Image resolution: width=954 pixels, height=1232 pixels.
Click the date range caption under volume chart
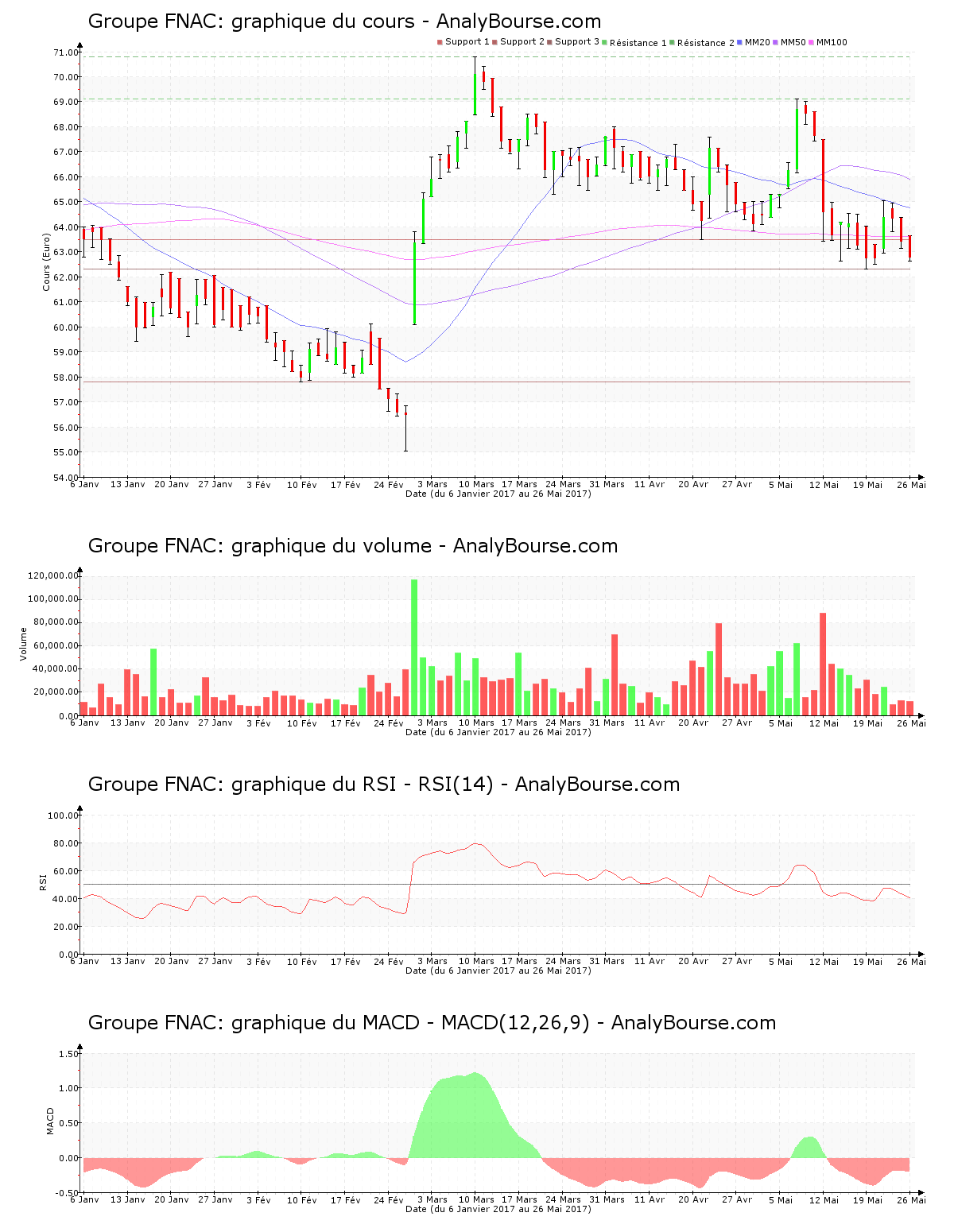pyautogui.click(x=498, y=732)
